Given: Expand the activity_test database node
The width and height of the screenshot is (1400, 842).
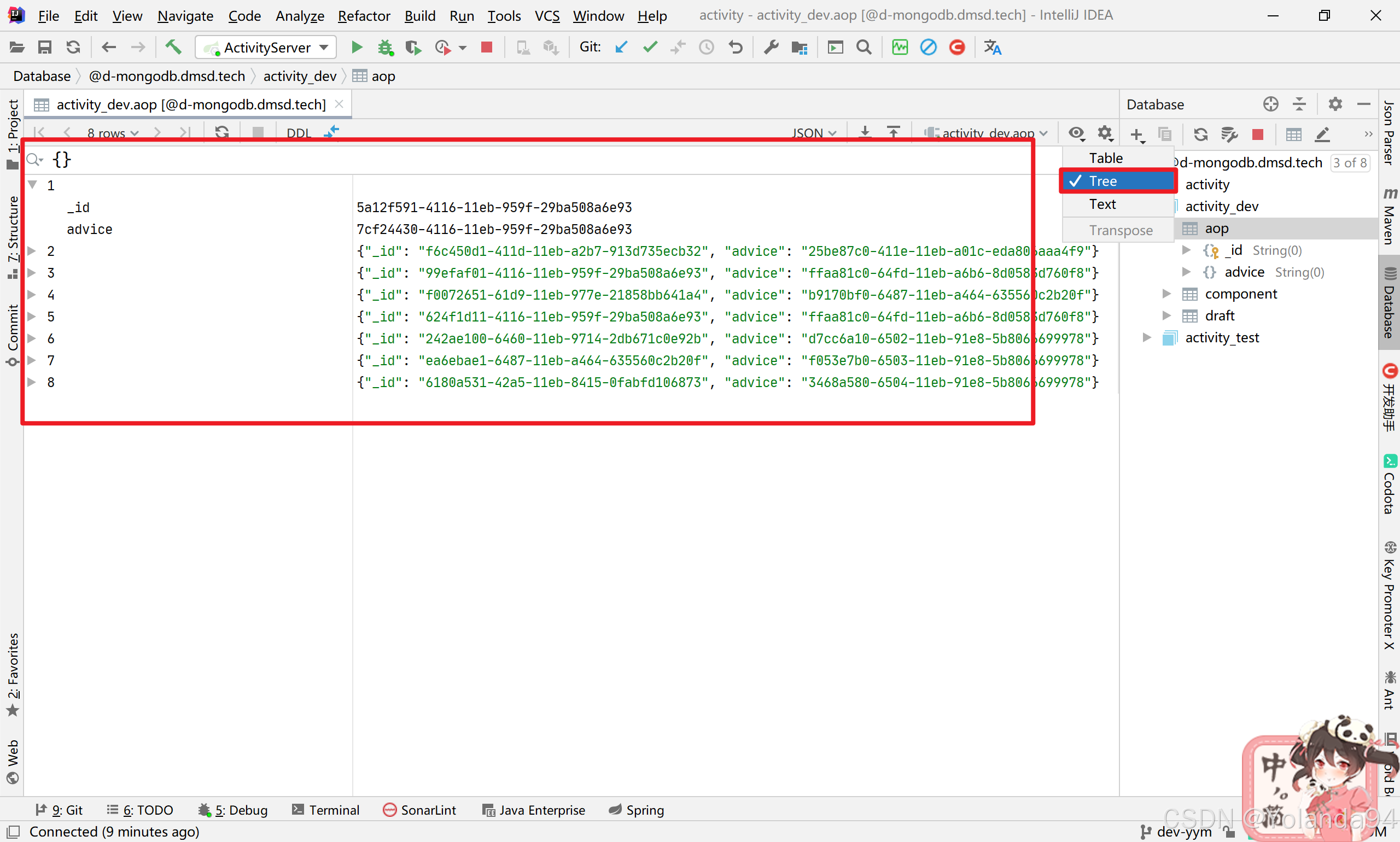Looking at the screenshot, I should pos(1146,338).
